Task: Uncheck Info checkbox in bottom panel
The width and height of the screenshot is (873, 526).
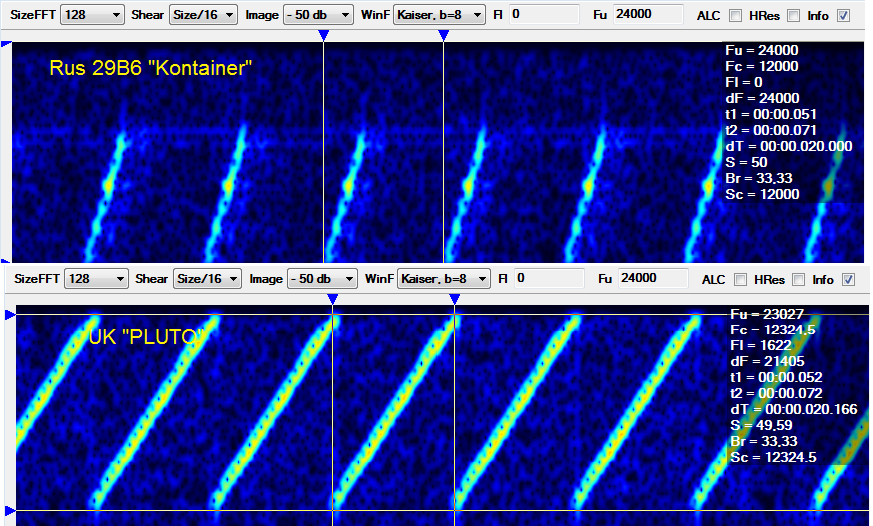Action: 848,279
